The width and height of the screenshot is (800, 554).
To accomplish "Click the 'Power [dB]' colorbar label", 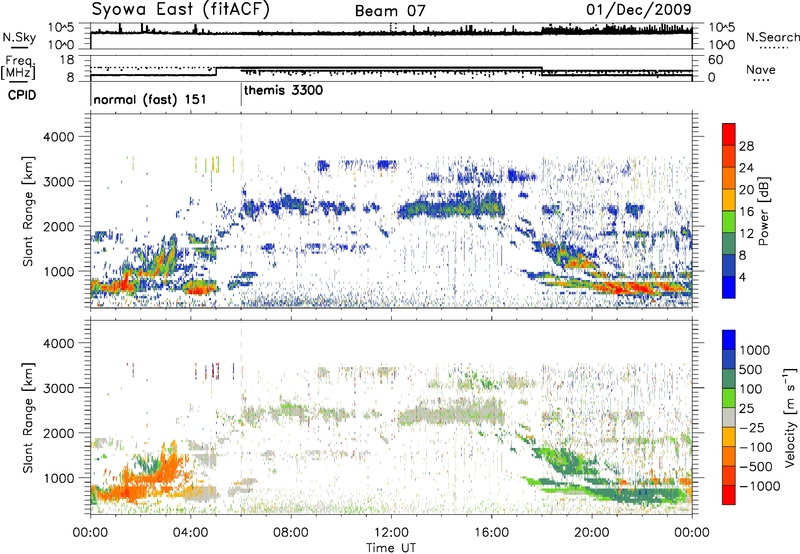I will (x=763, y=211).
